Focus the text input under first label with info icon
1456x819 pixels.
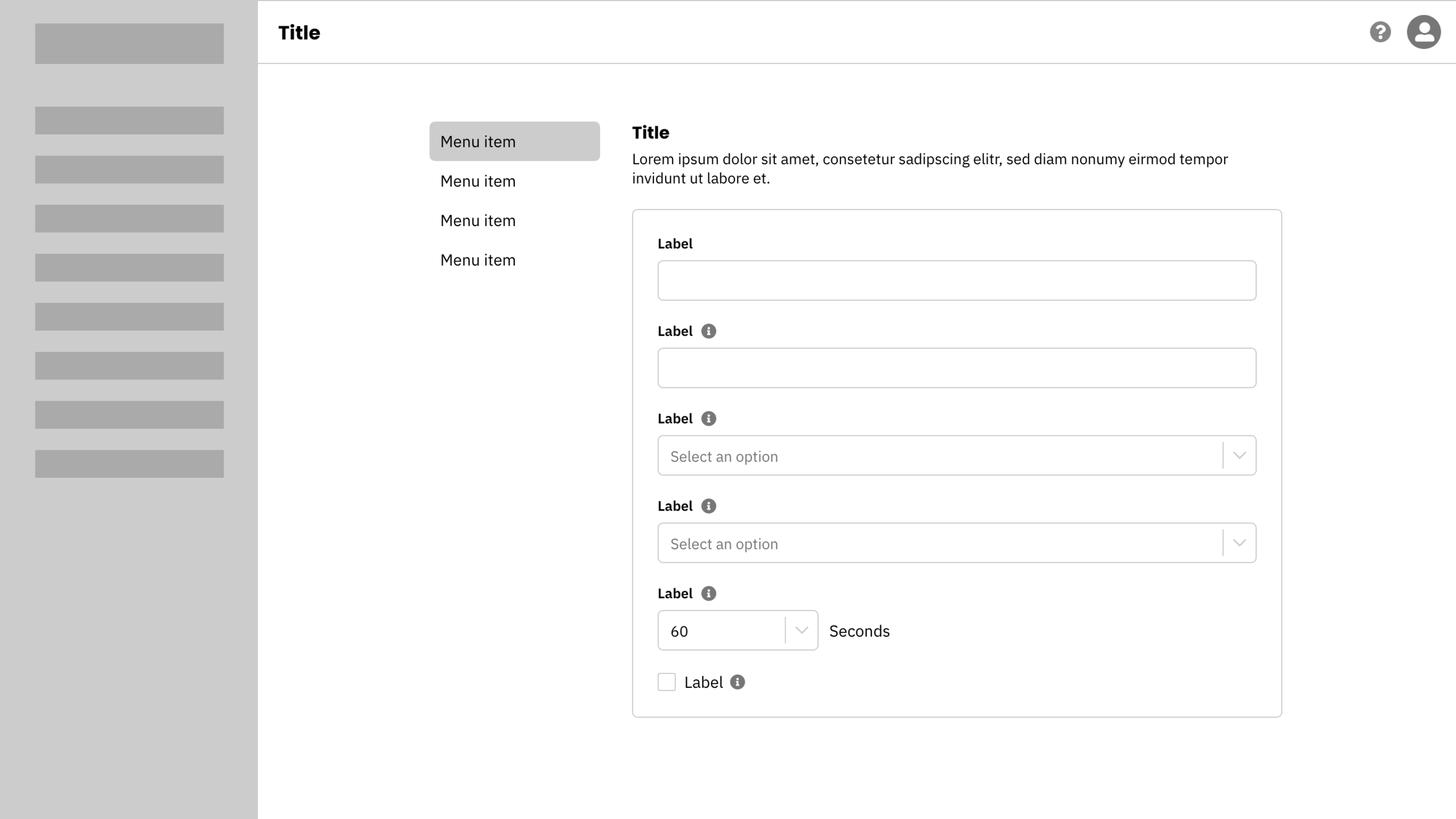[956, 368]
